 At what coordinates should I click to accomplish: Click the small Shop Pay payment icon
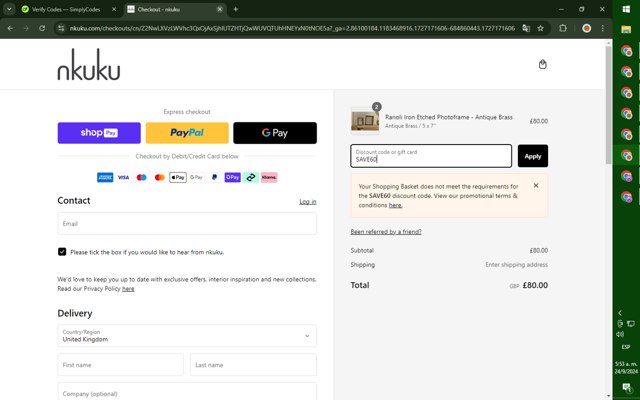[233, 177]
